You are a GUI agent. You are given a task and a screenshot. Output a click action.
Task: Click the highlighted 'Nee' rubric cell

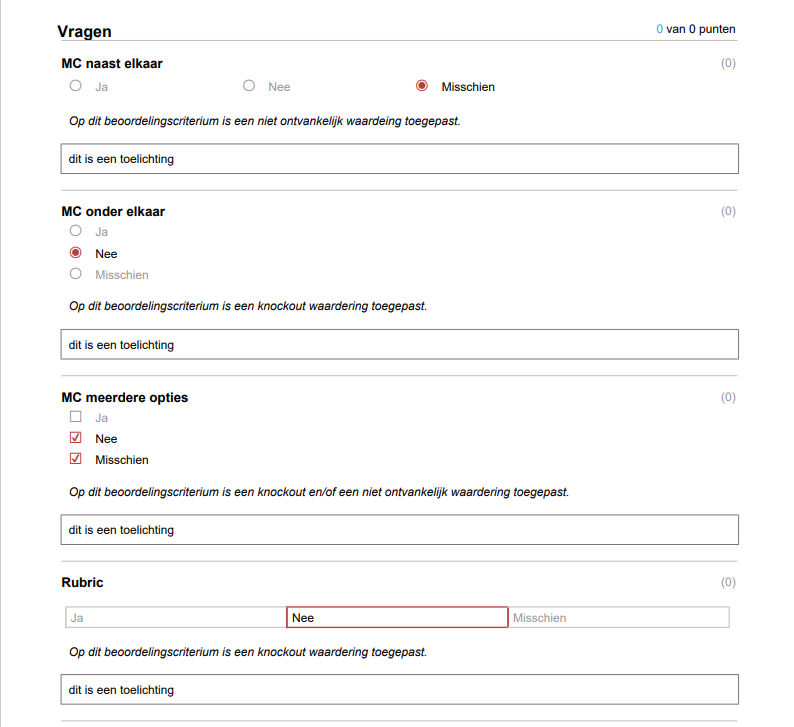(x=397, y=617)
